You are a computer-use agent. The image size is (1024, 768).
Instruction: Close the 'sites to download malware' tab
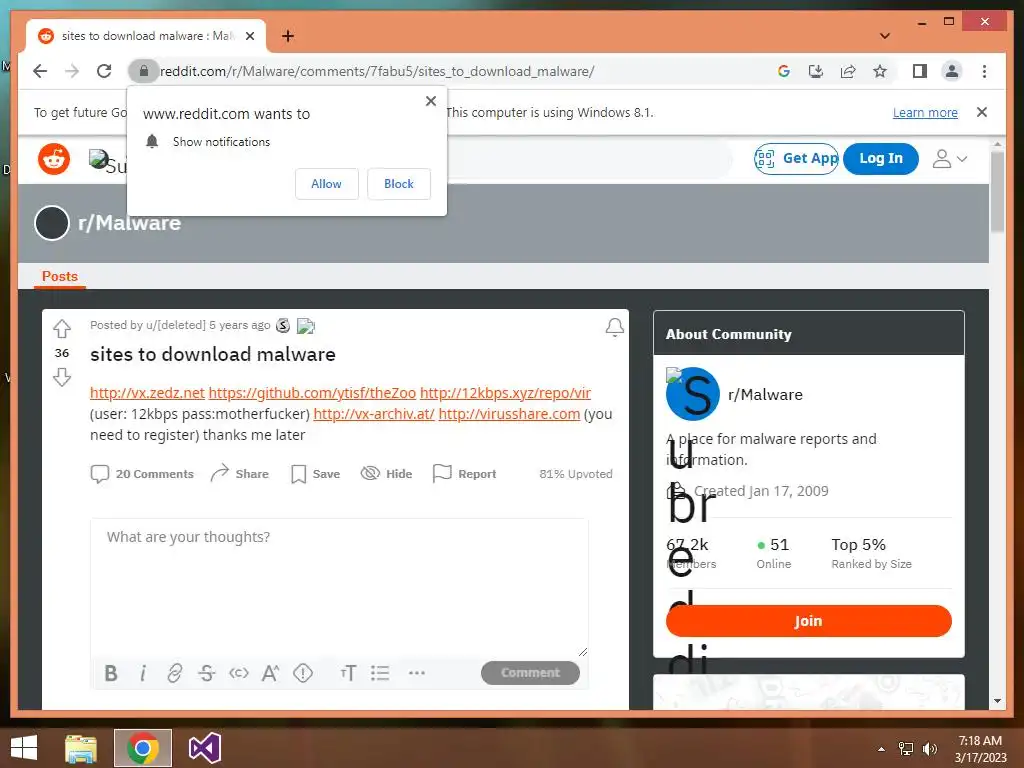pos(249,36)
